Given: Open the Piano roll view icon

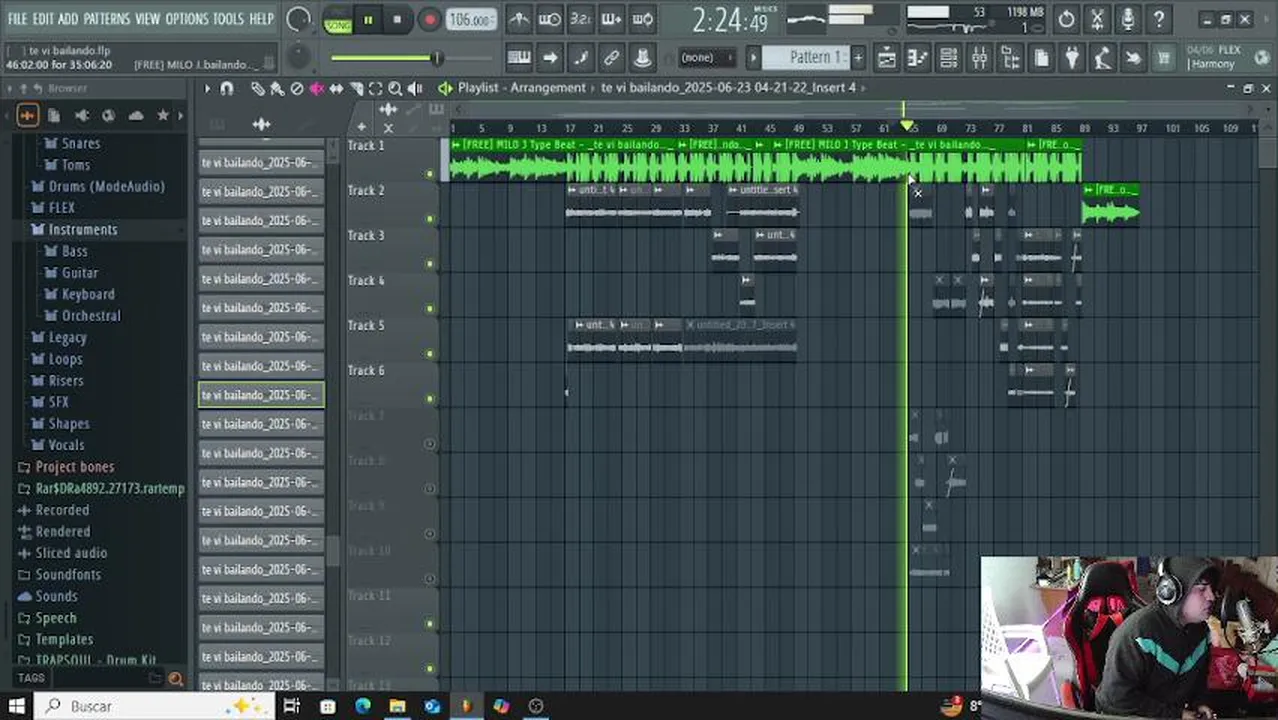Looking at the screenshot, I should (918, 58).
